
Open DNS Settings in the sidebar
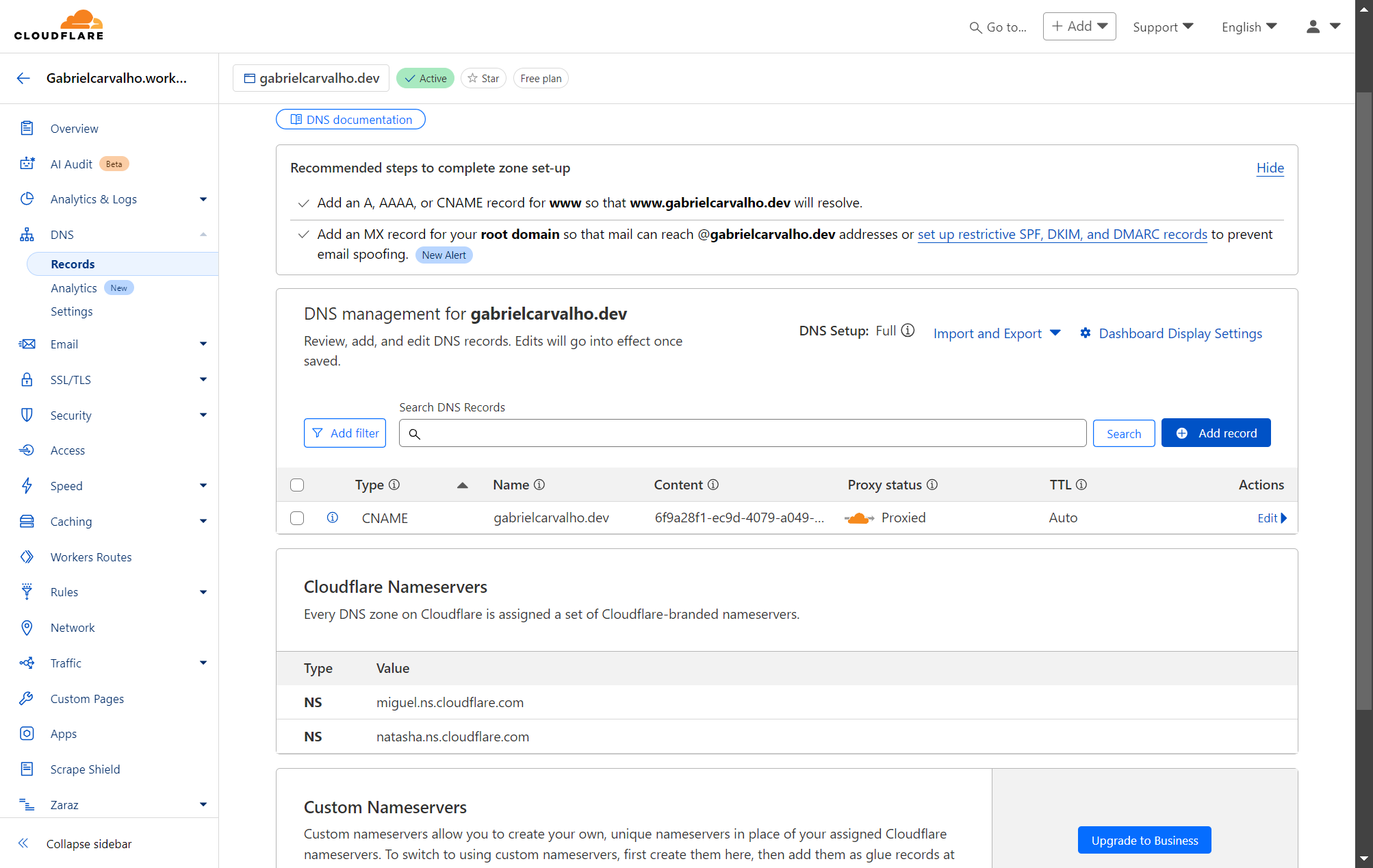71,311
